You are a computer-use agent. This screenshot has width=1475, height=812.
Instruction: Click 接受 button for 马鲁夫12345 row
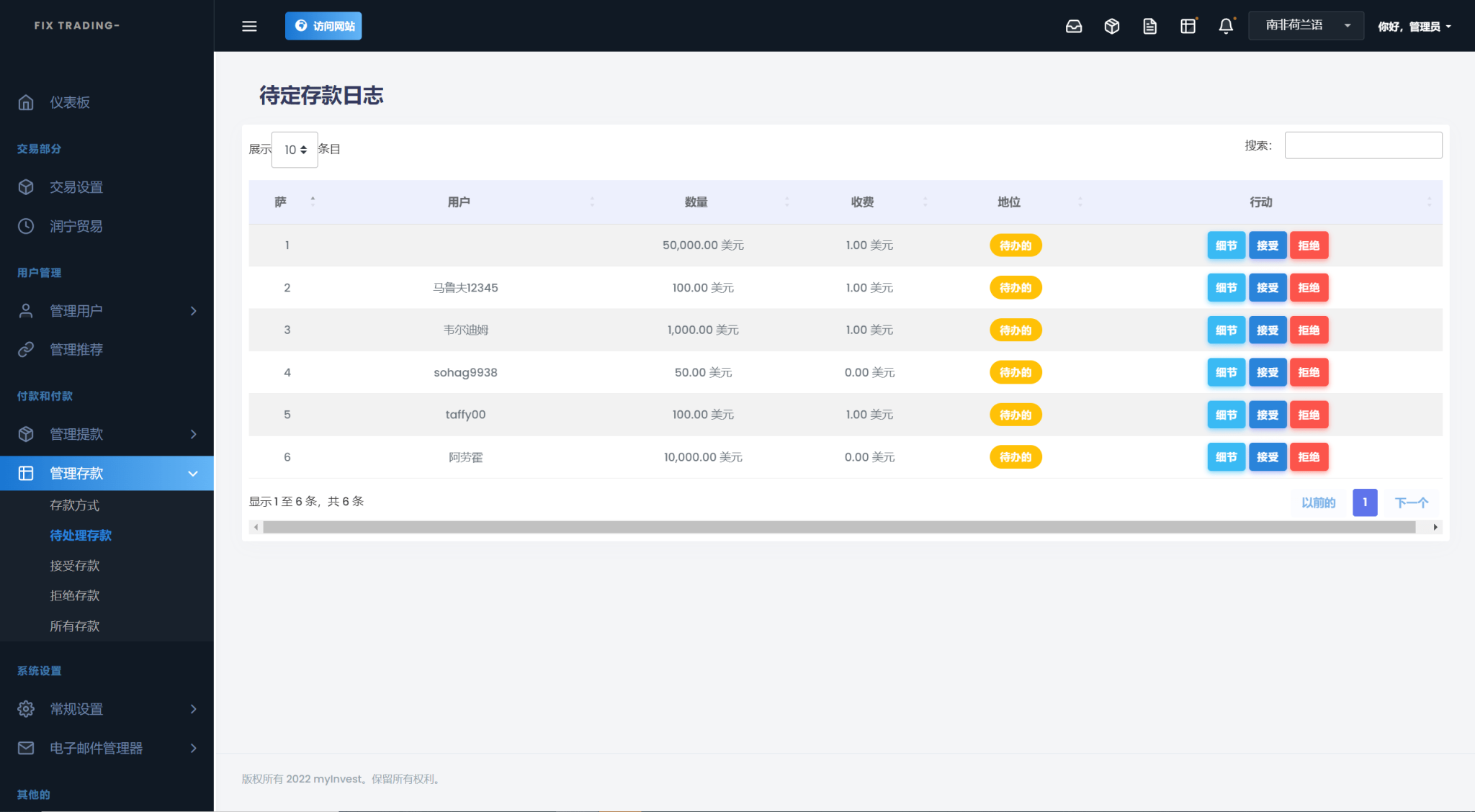pos(1268,288)
